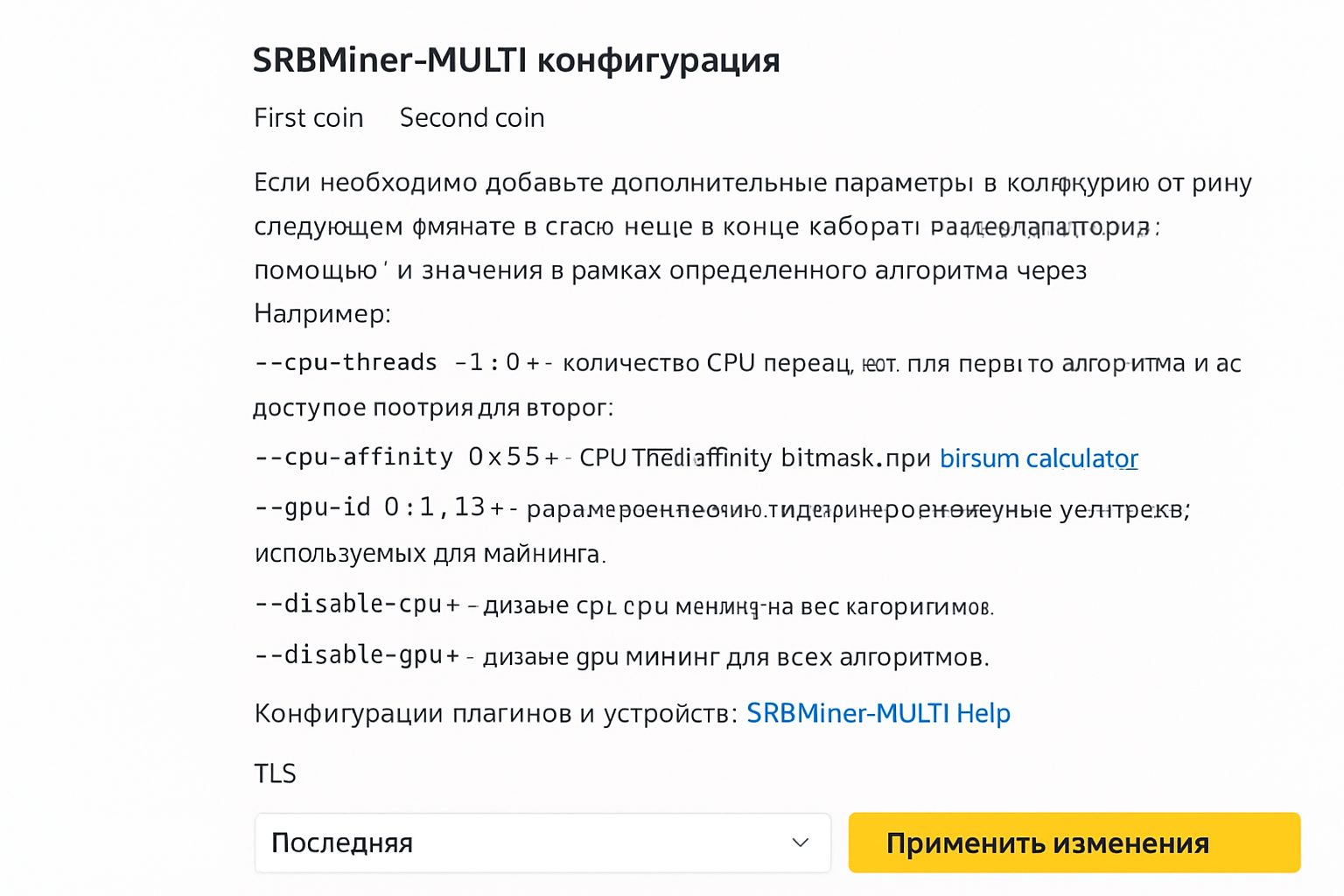1344x896 pixels.
Task: Click the SRBMiner-MULTI конфигурация heading
Action: 516,59
